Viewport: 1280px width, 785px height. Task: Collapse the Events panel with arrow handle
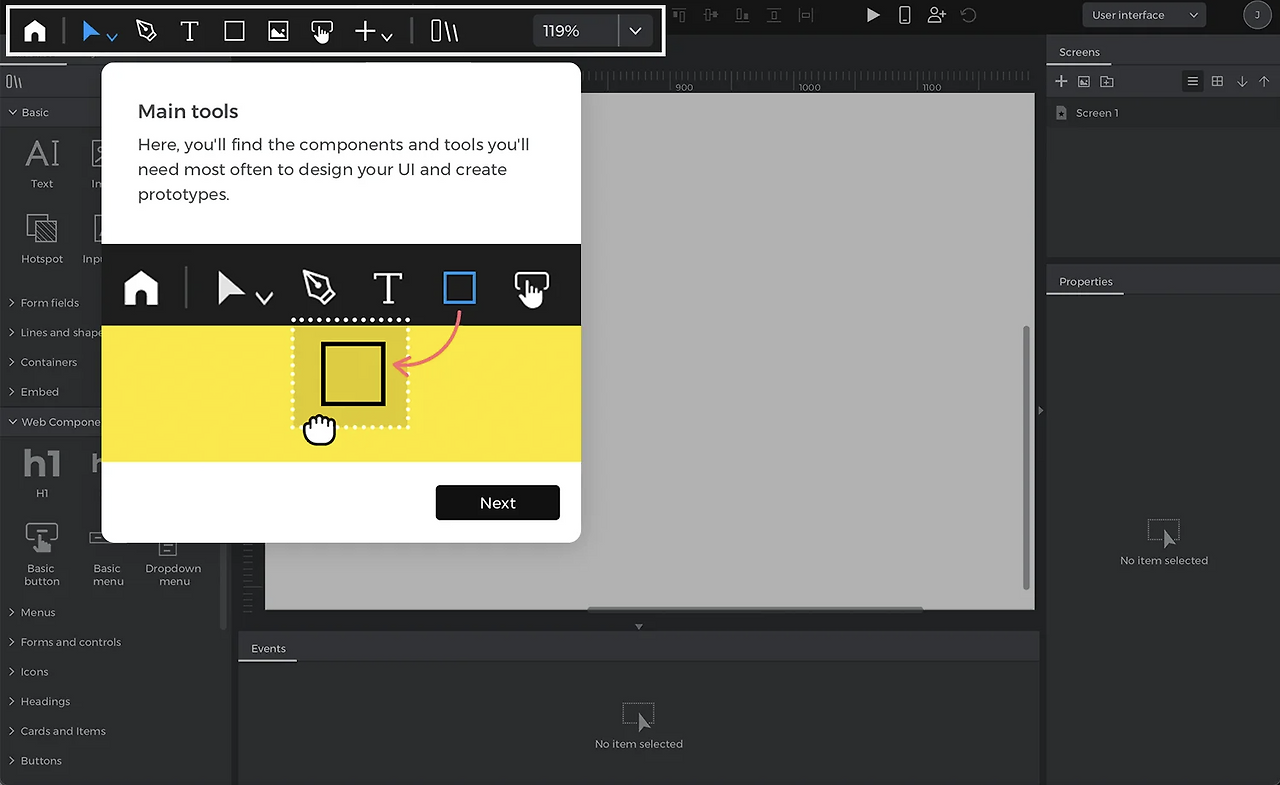click(x=639, y=627)
